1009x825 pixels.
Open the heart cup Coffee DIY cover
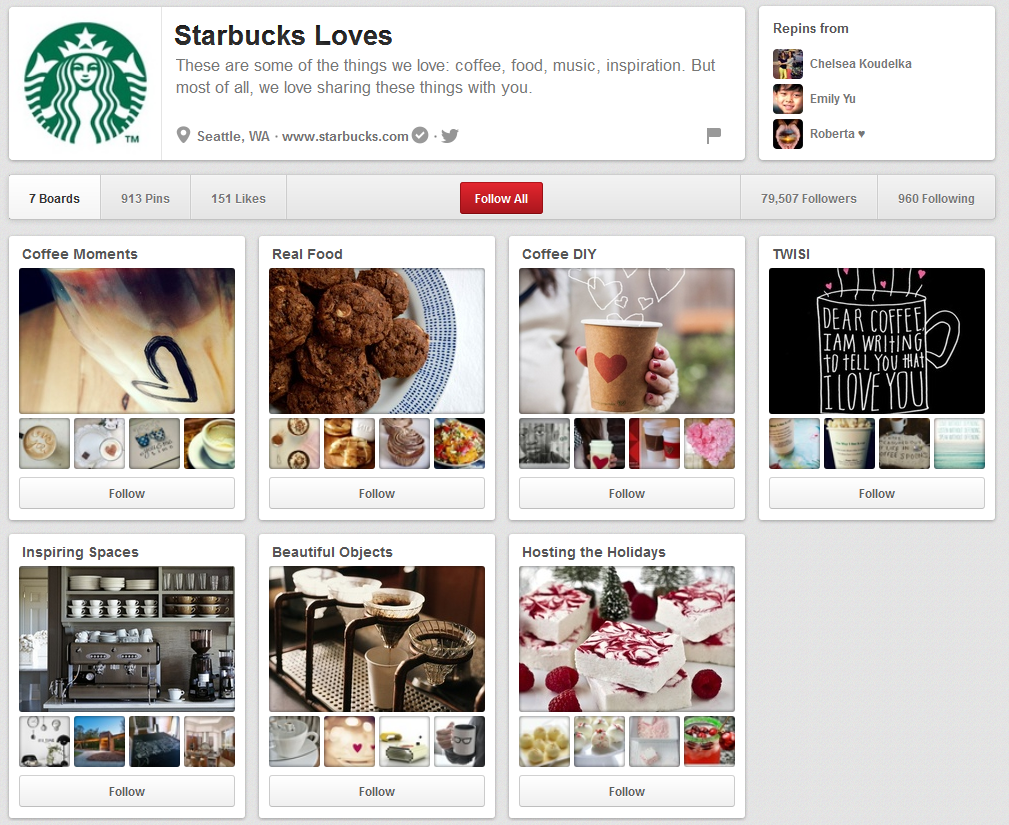pos(627,341)
